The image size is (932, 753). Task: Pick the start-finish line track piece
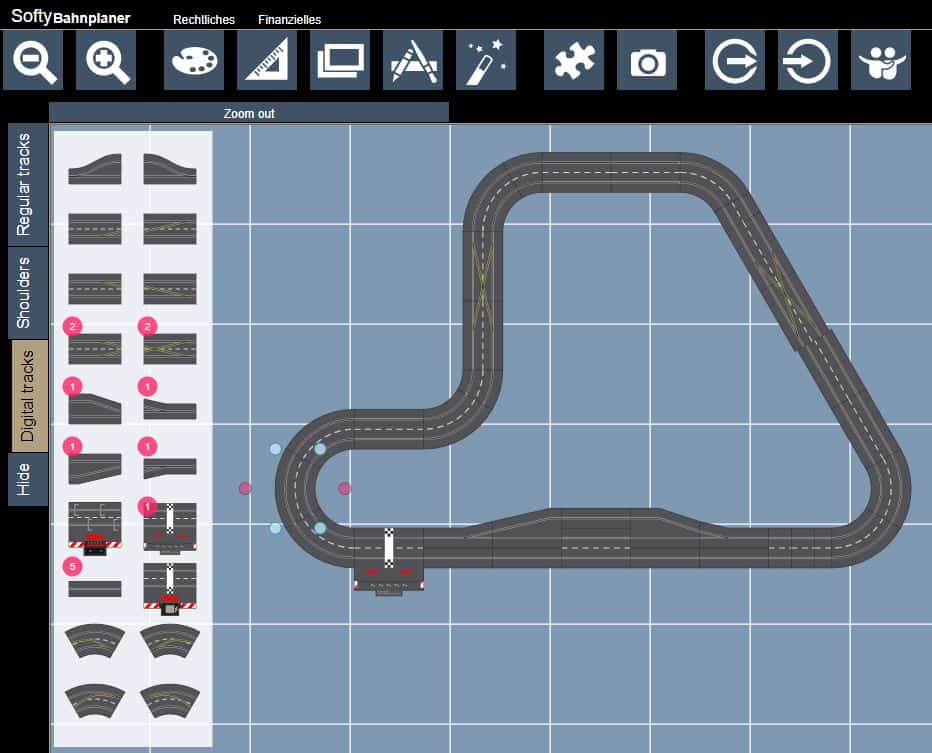pos(170,528)
